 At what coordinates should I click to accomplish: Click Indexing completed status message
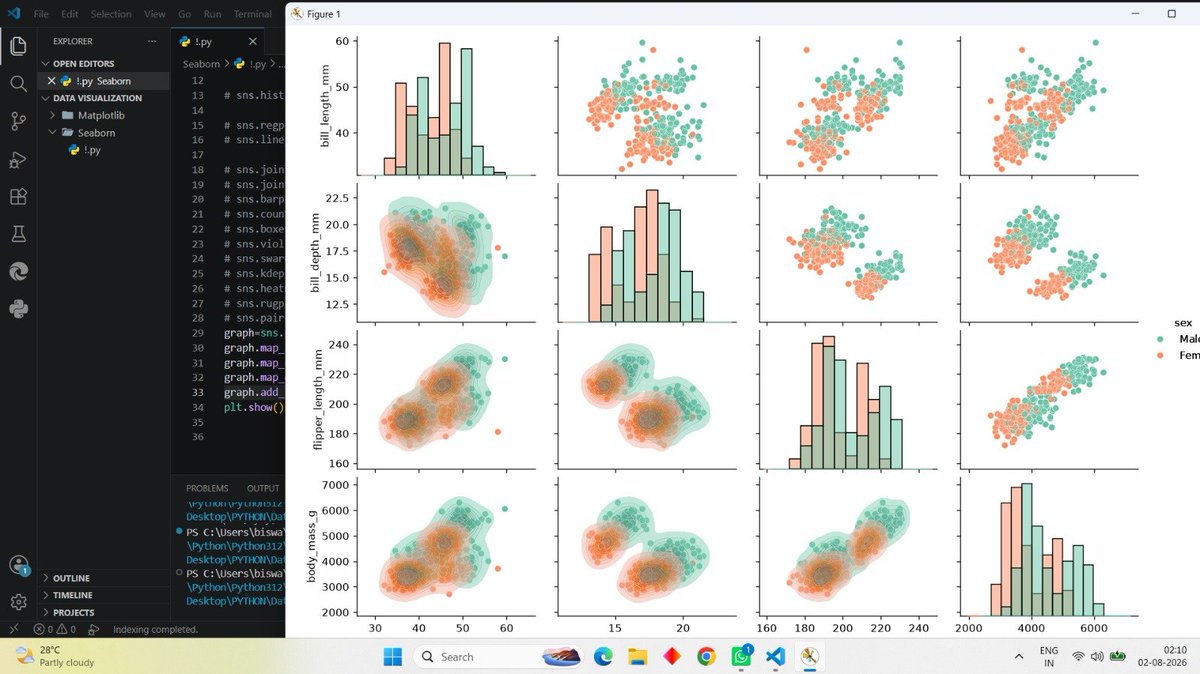point(154,629)
